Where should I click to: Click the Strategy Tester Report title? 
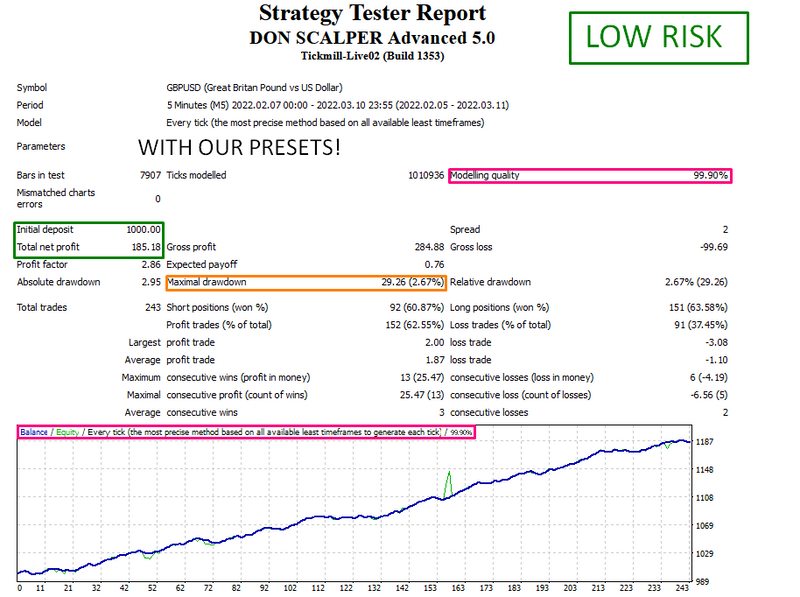tap(372, 13)
